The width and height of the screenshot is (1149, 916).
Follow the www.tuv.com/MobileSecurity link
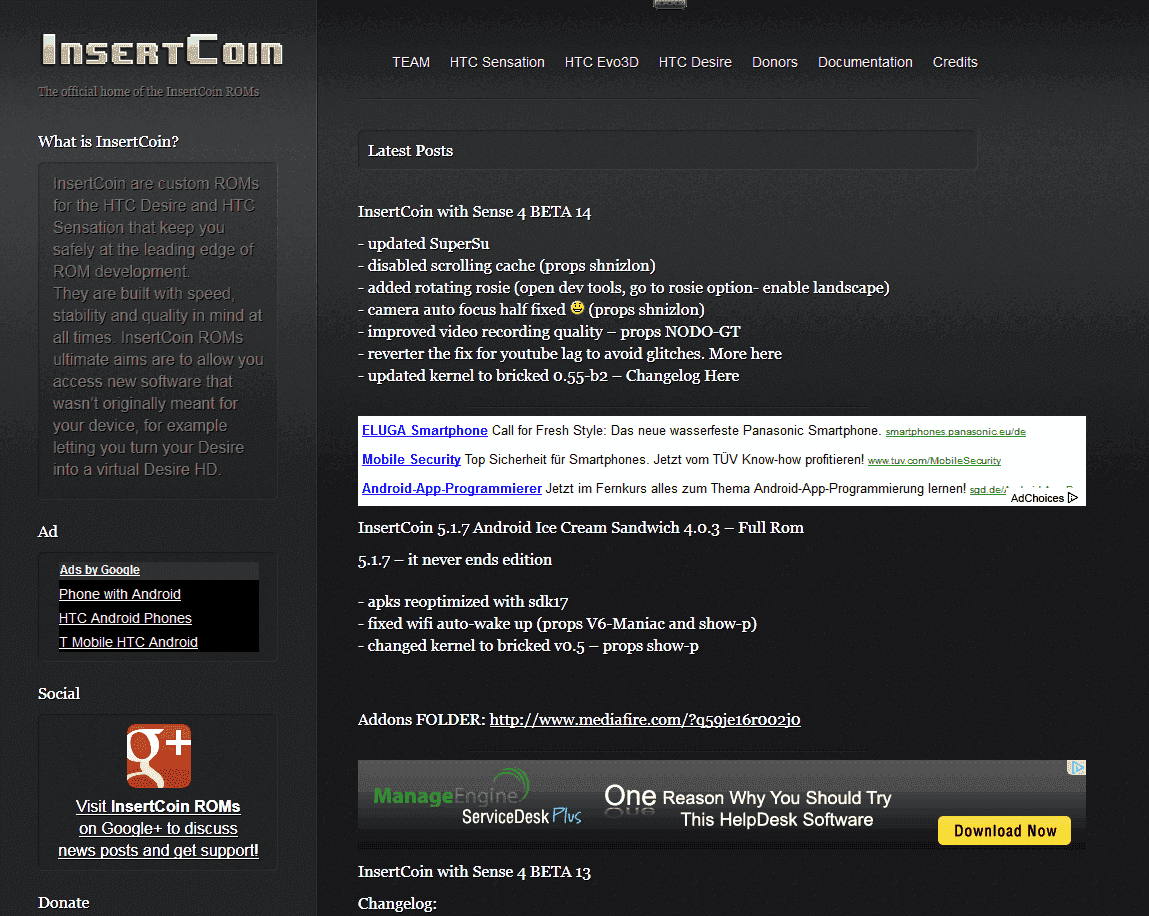934,461
